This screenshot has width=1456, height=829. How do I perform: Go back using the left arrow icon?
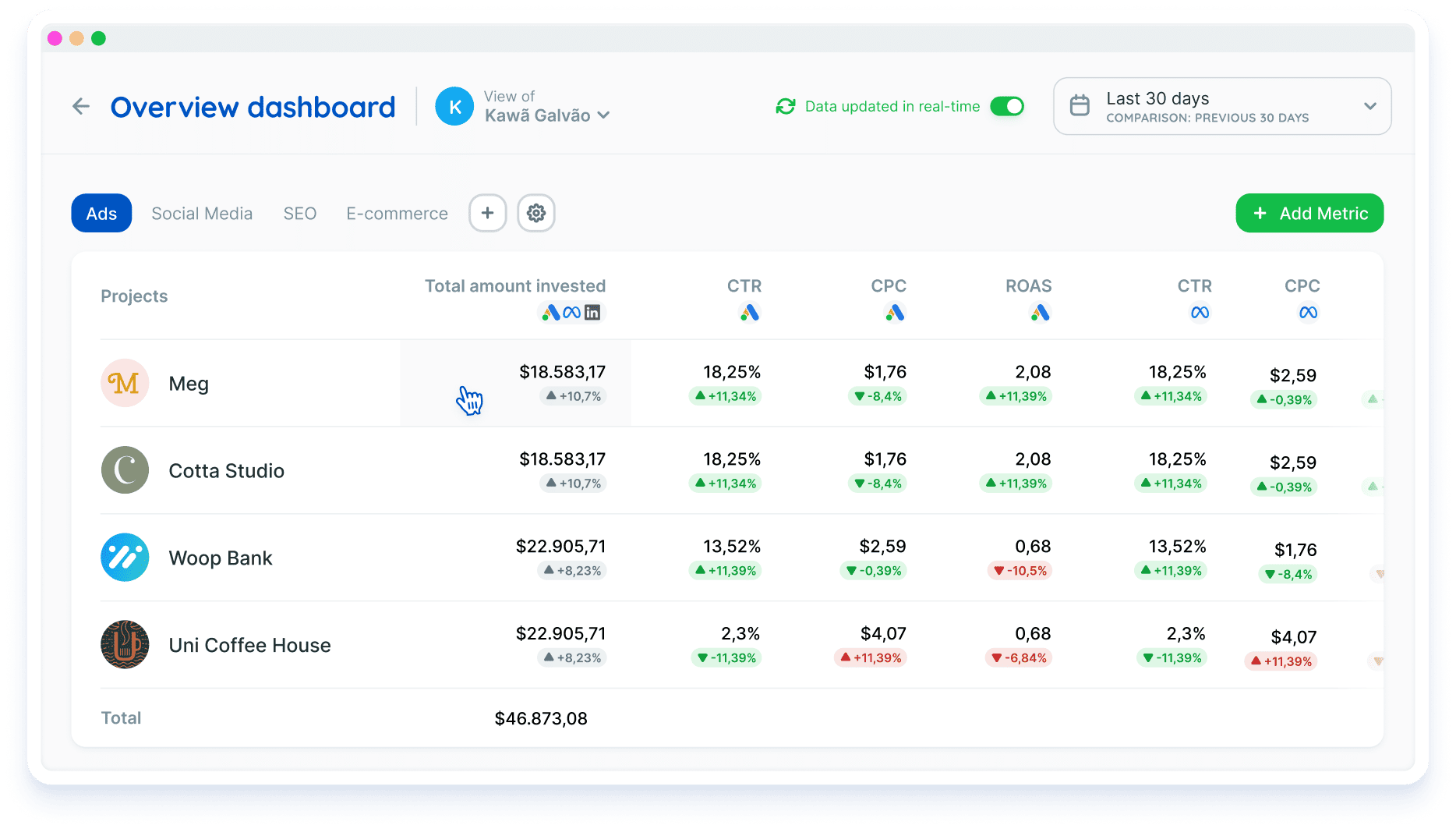81,106
